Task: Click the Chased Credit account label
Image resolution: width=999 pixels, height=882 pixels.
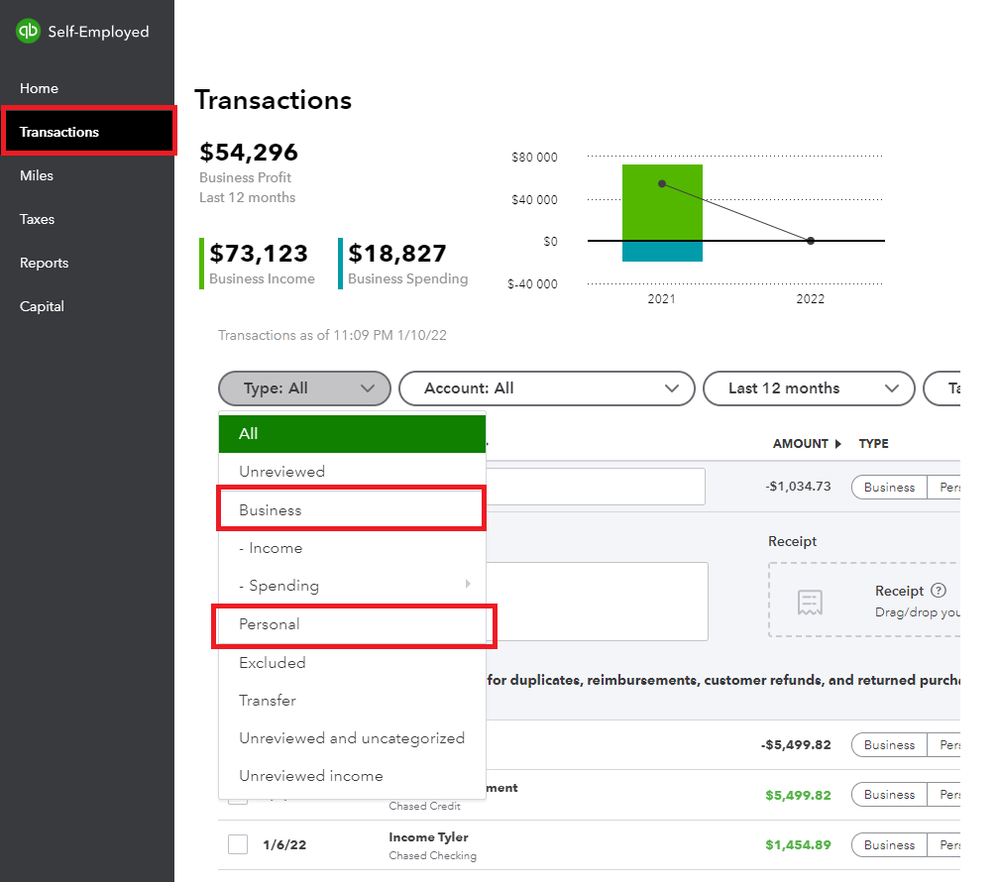Action: pyautogui.click(x=424, y=806)
